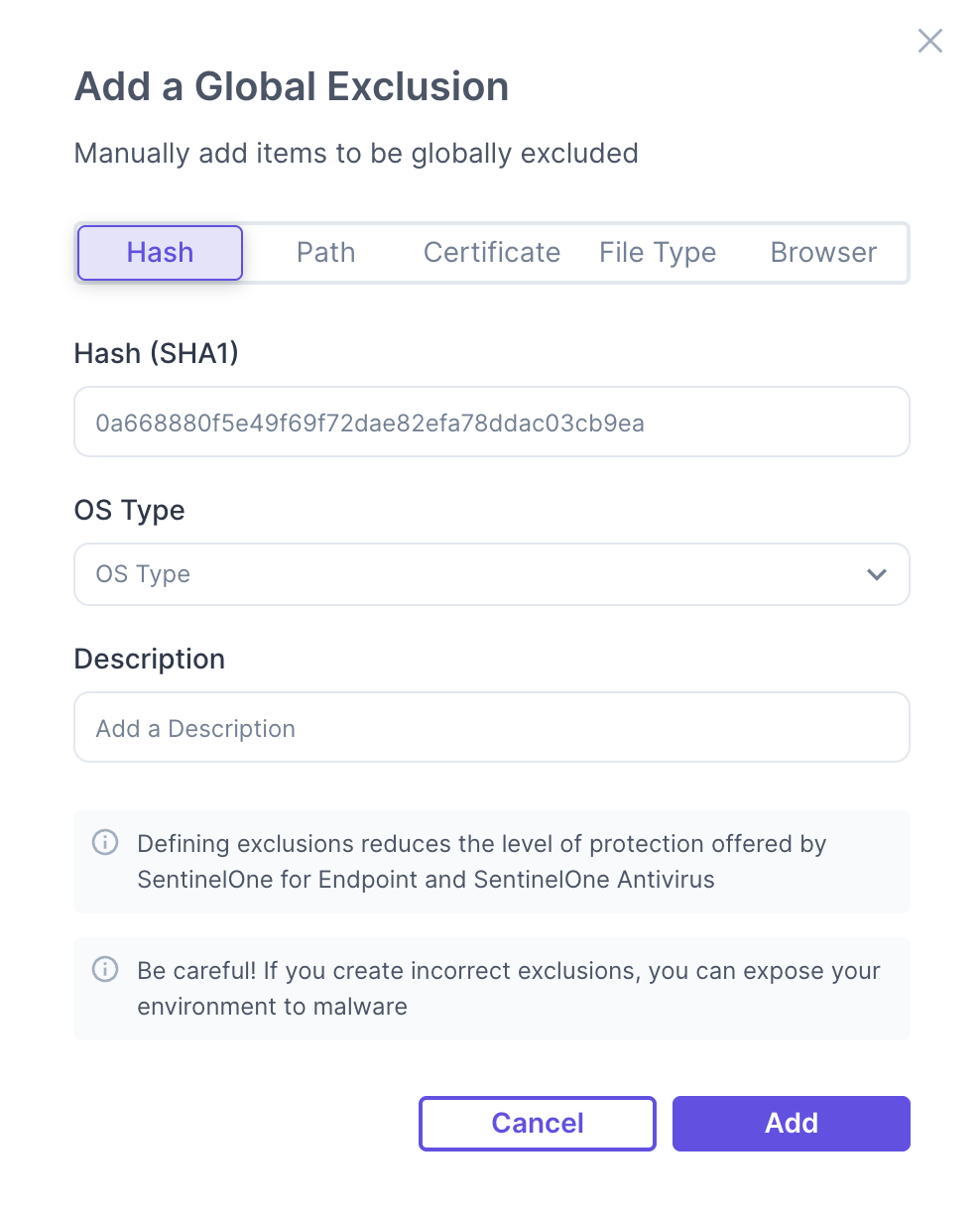Viewport: 980px width, 1212px height.
Task: Click the "OS Type" label above dropdown
Action: coord(130,510)
